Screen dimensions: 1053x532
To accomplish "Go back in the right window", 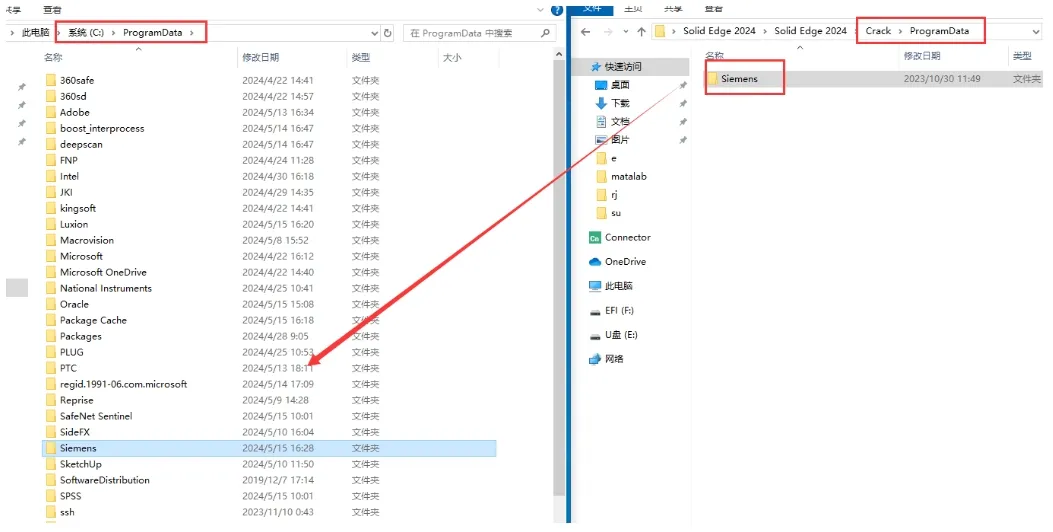I will pos(586,32).
